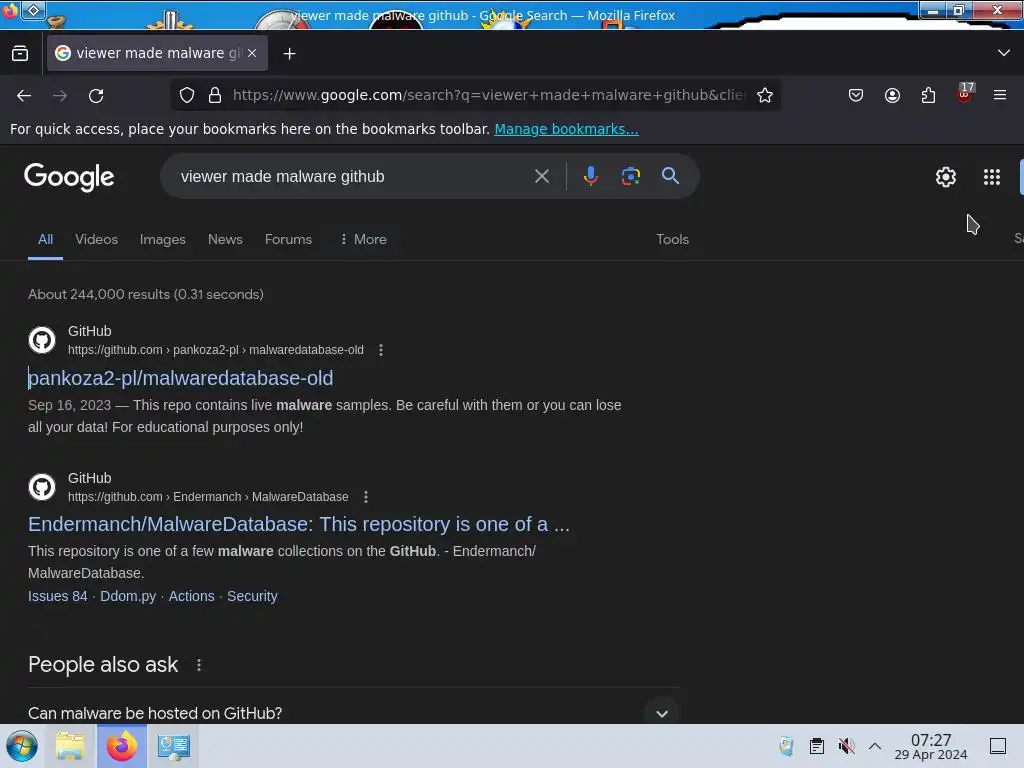Screen dimensions: 1024x768
Task: Go back to the previous page
Action: (24, 96)
